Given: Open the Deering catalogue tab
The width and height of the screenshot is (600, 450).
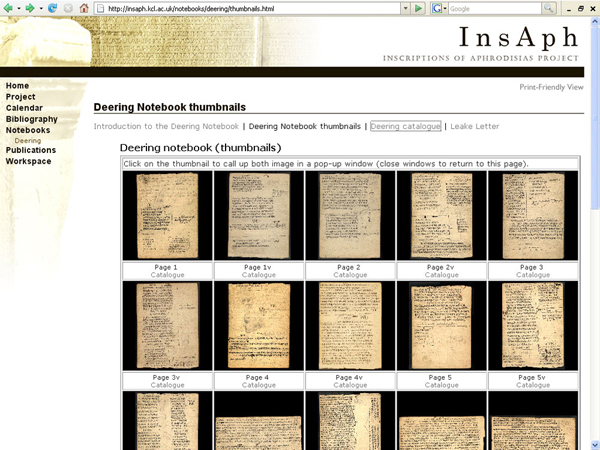Looking at the screenshot, I should (x=405, y=127).
